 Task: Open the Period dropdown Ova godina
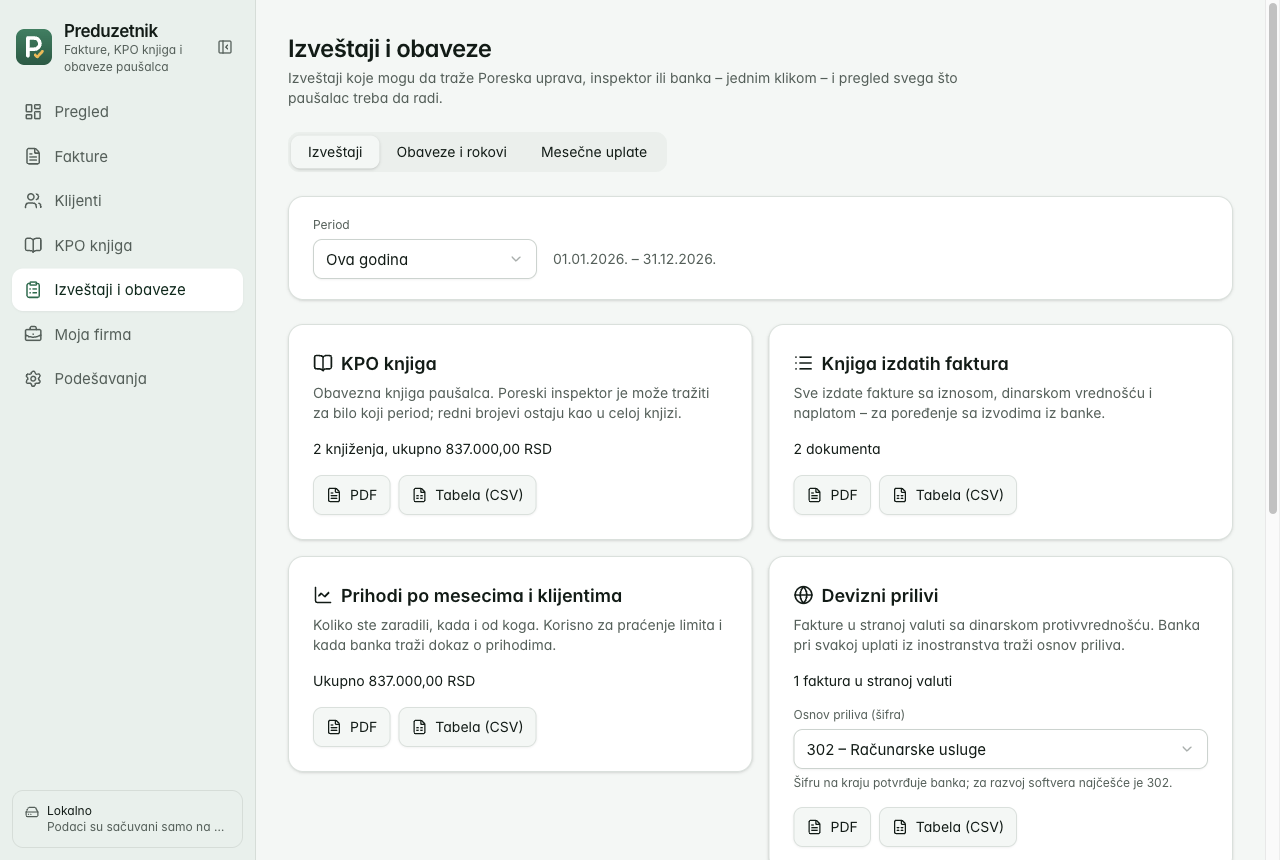425,259
